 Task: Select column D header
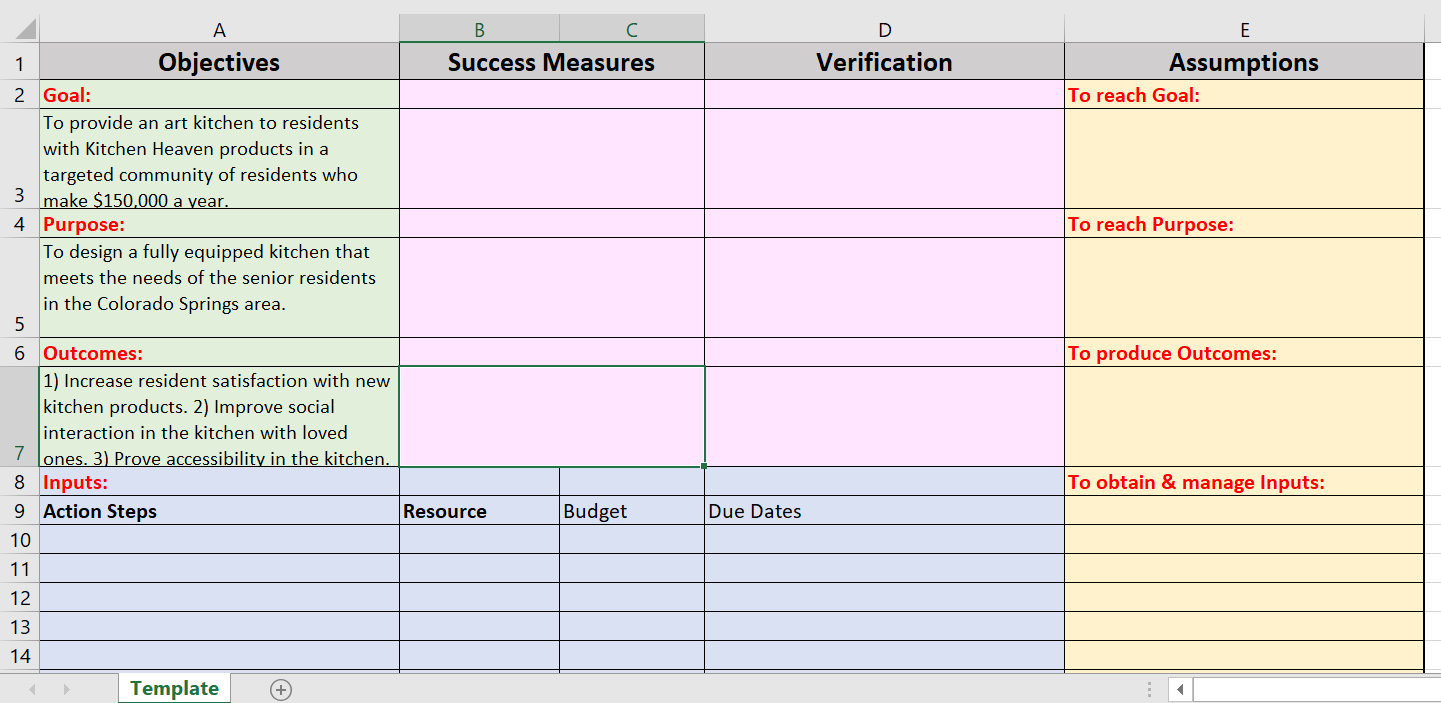point(884,29)
